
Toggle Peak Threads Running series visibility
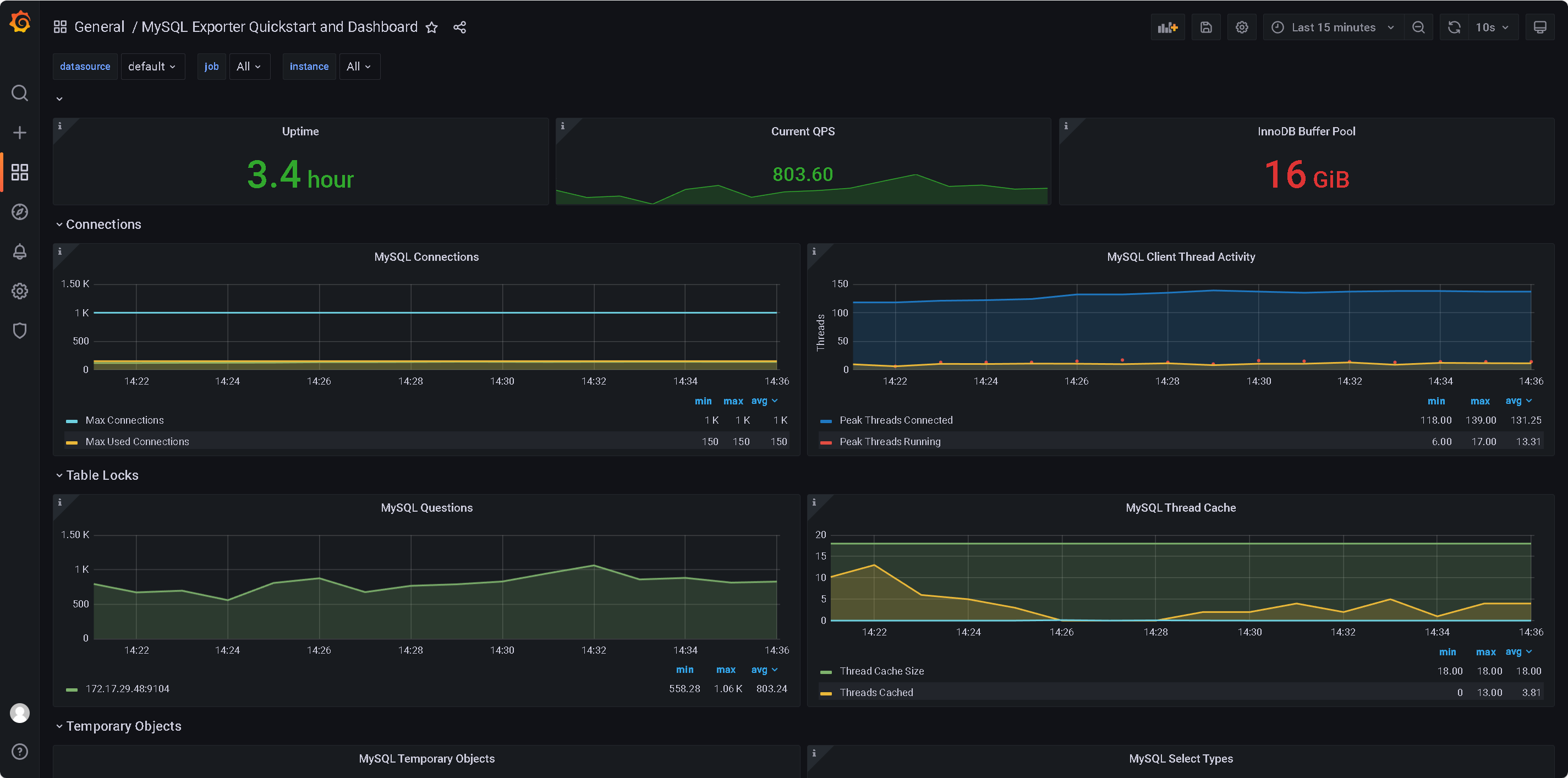(x=889, y=441)
